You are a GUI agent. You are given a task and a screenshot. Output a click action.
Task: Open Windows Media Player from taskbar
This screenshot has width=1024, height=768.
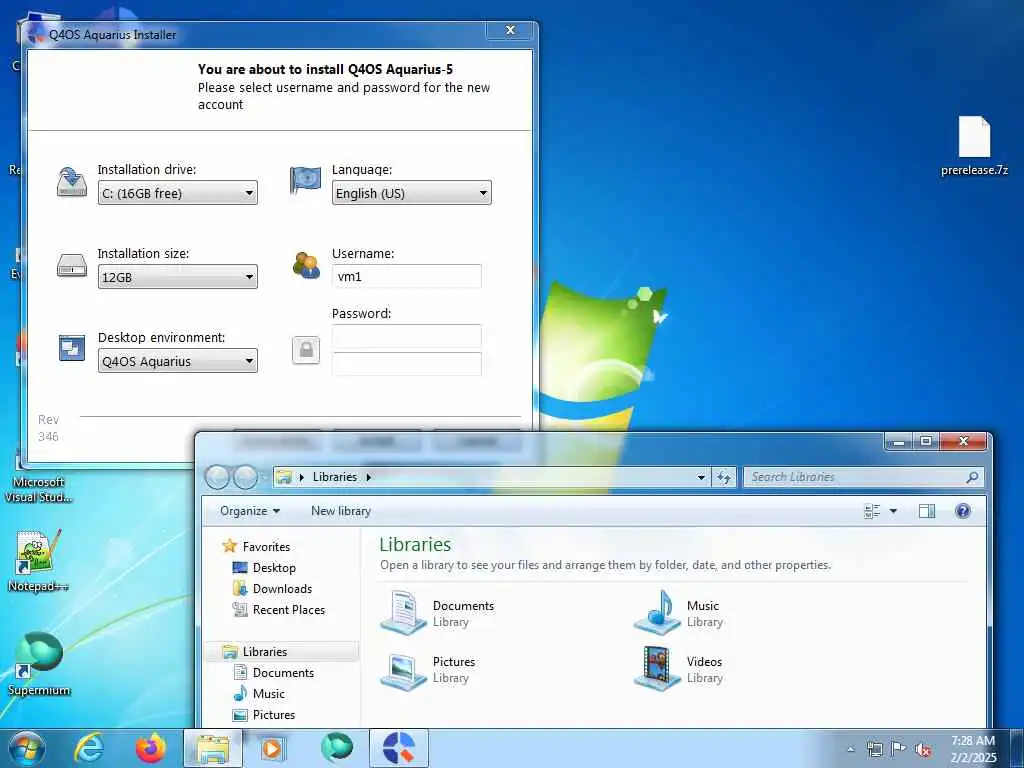click(272, 748)
